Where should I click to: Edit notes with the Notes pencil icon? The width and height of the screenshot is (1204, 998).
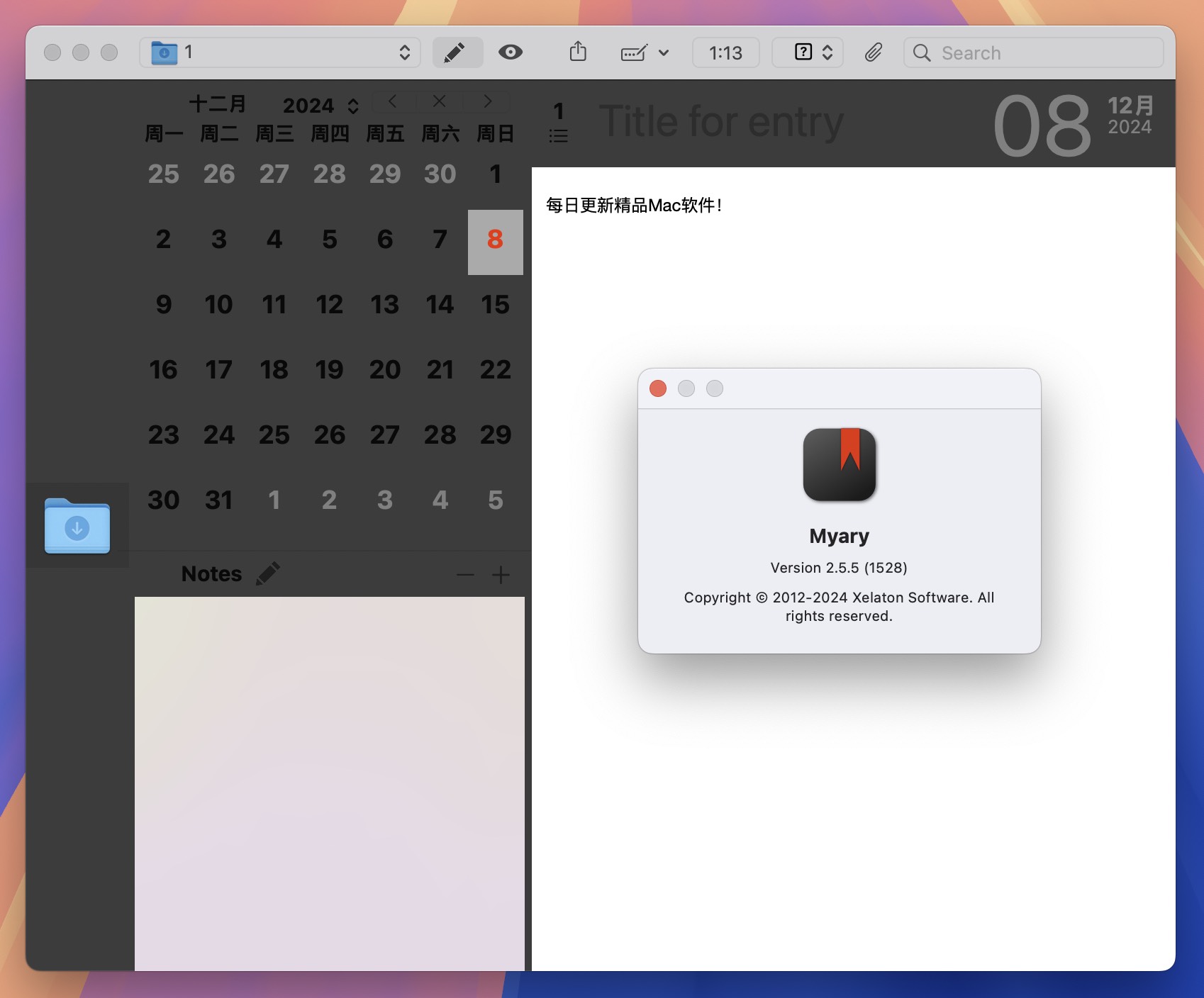(x=268, y=573)
